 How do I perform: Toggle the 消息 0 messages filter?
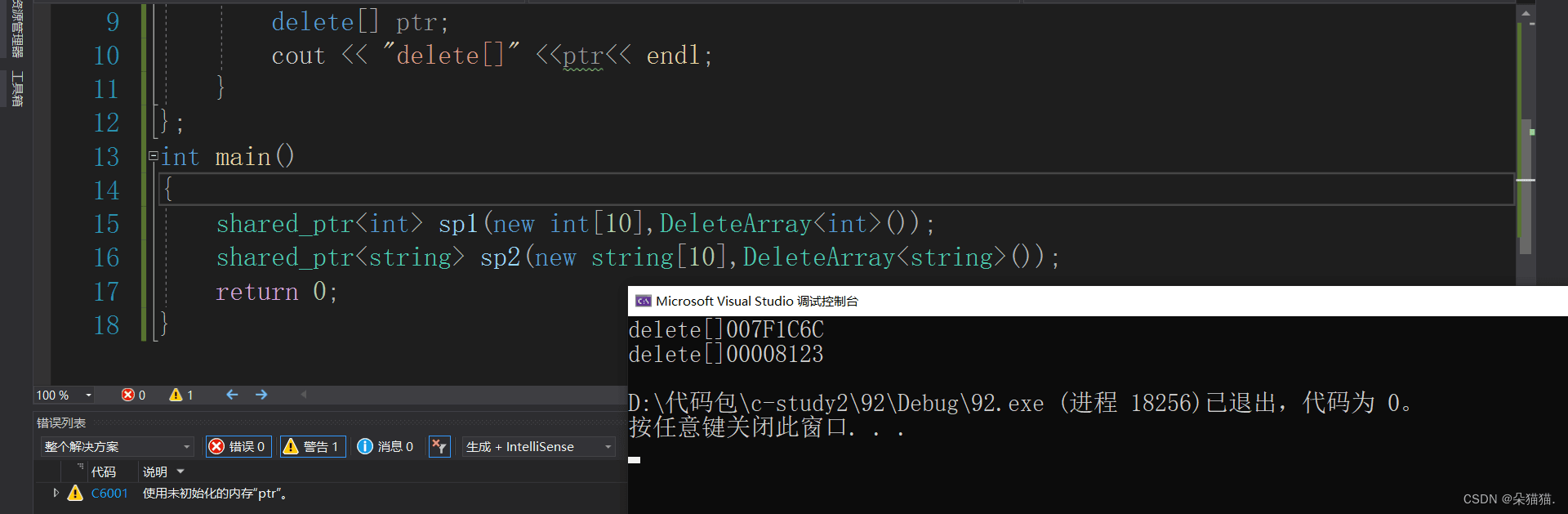pyautogui.click(x=386, y=446)
